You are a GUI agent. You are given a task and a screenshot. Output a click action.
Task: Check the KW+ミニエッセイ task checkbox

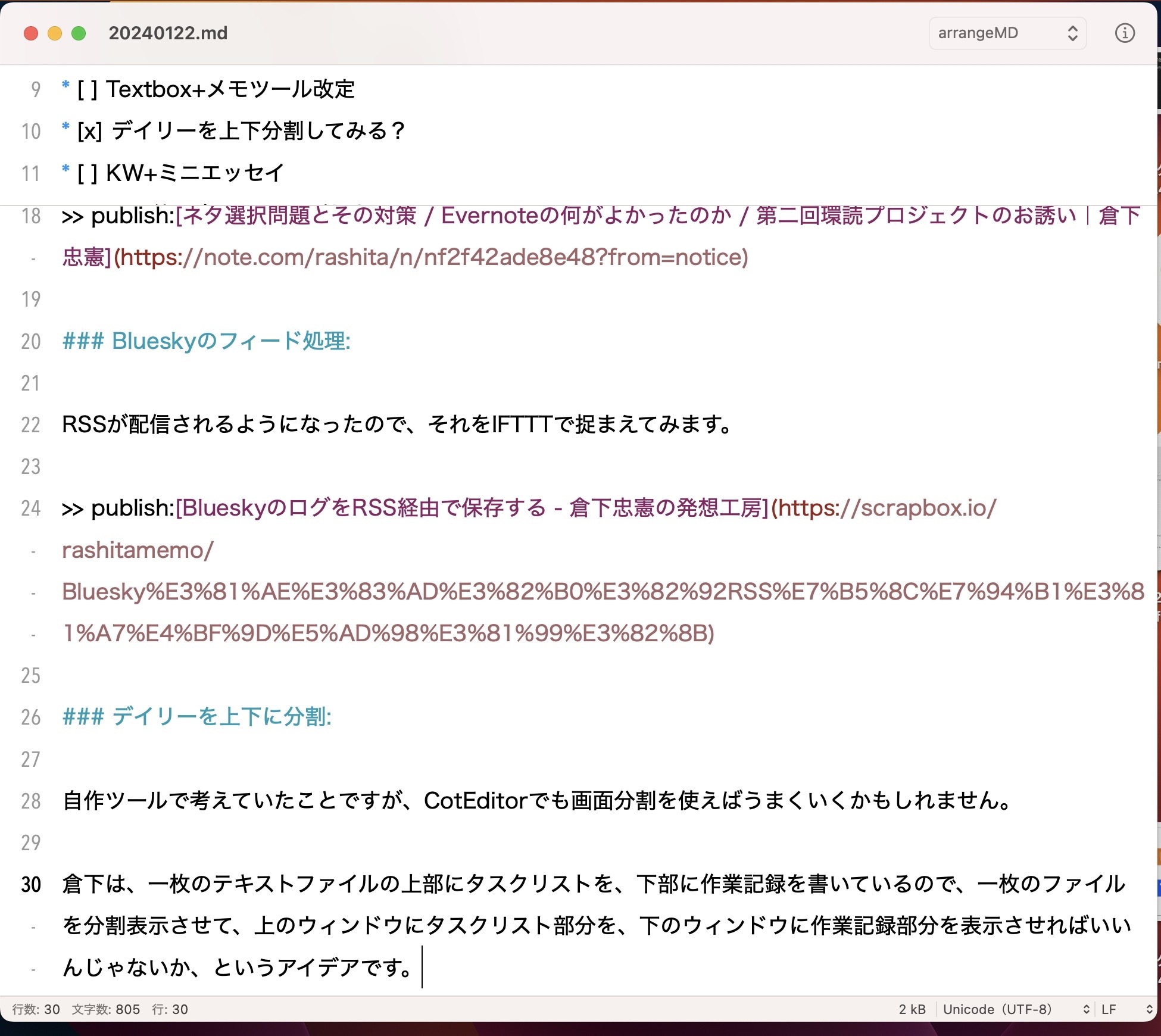[x=88, y=173]
